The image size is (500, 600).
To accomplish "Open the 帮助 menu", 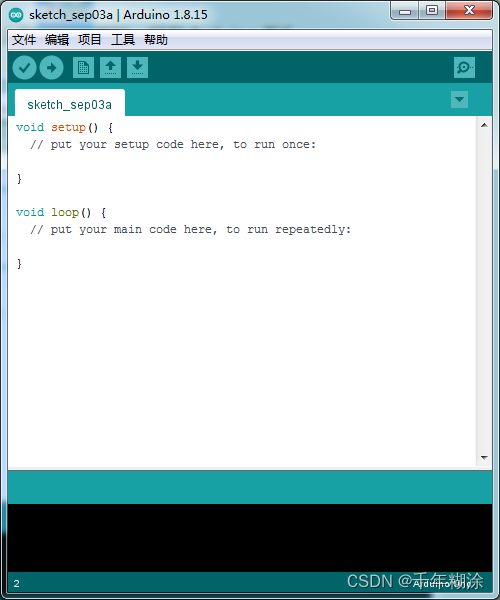I will point(156,39).
